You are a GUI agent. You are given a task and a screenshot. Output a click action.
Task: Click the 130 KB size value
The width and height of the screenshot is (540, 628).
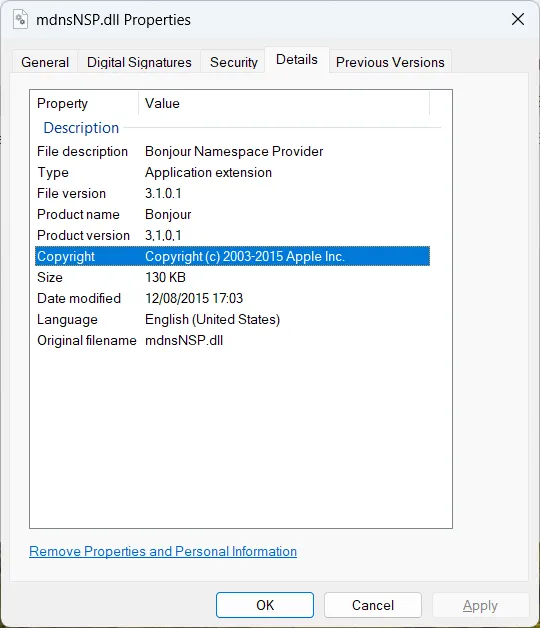tap(165, 278)
